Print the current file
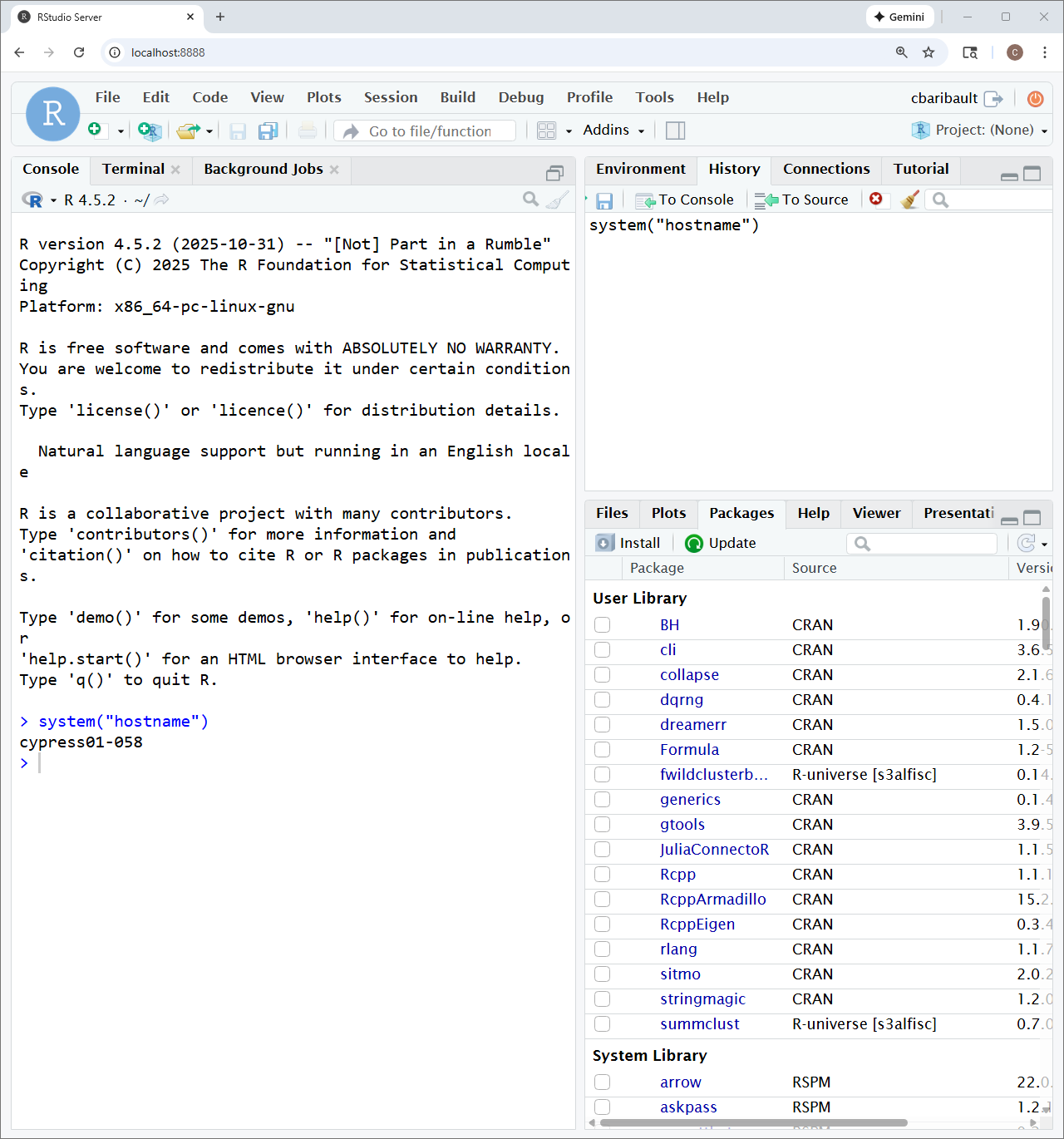1064x1139 pixels. pyautogui.click(x=307, y=131)
